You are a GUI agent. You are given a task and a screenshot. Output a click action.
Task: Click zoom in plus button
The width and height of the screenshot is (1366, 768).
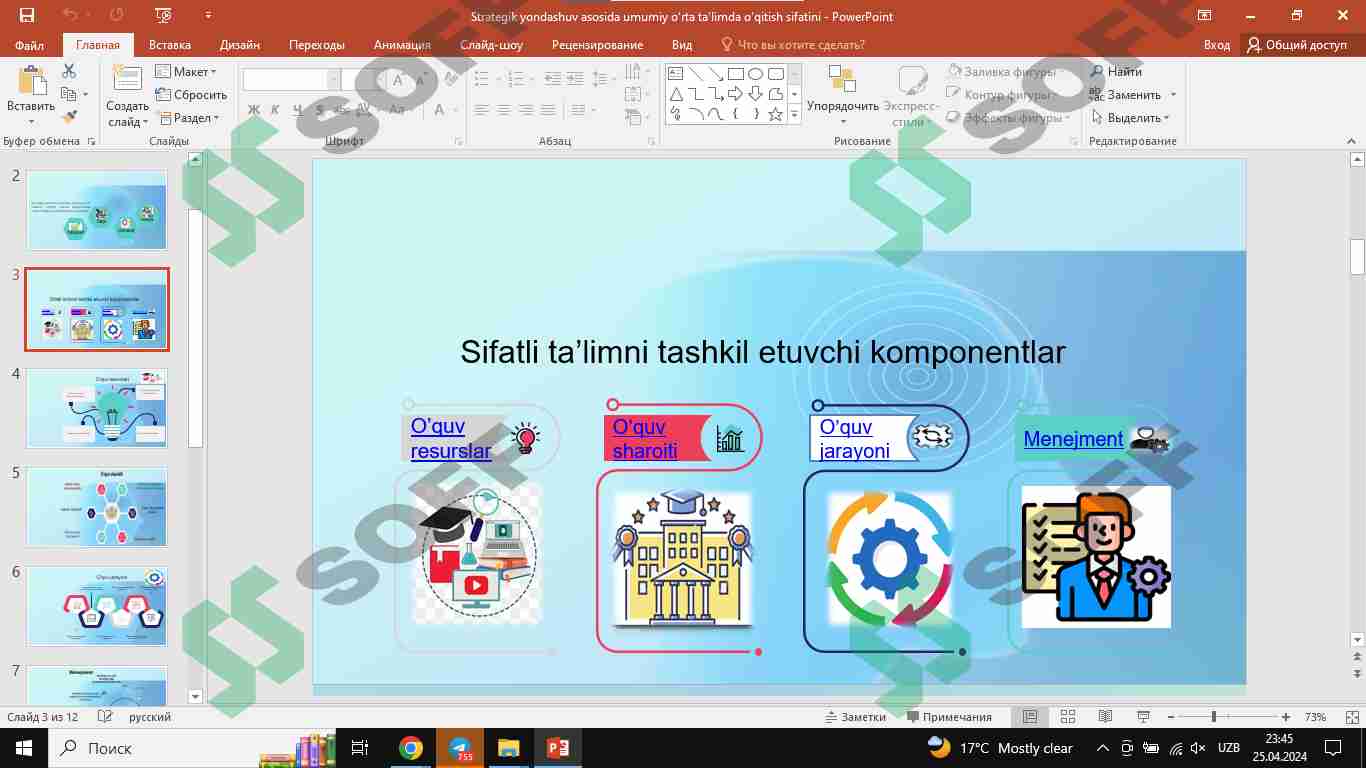pos(1286,717)
